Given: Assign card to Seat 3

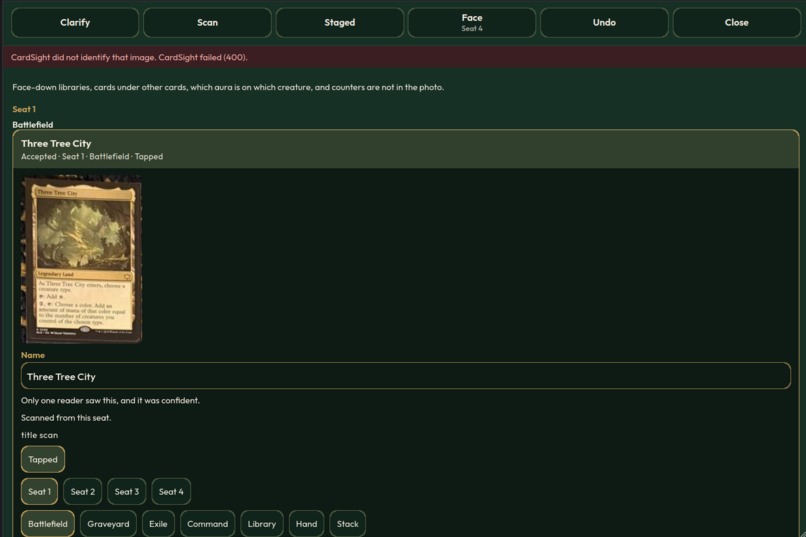Looking at the screenshot, I should pos(127,492).
